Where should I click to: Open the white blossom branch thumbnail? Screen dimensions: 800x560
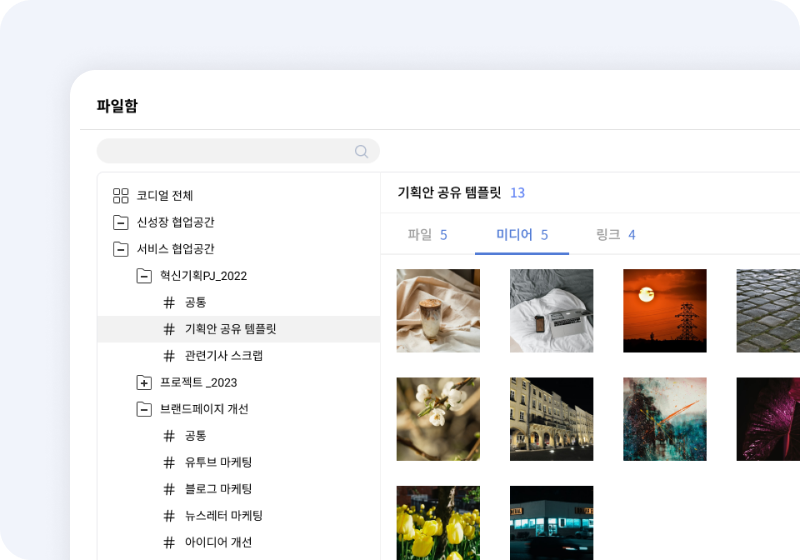(x=438, y=419)
